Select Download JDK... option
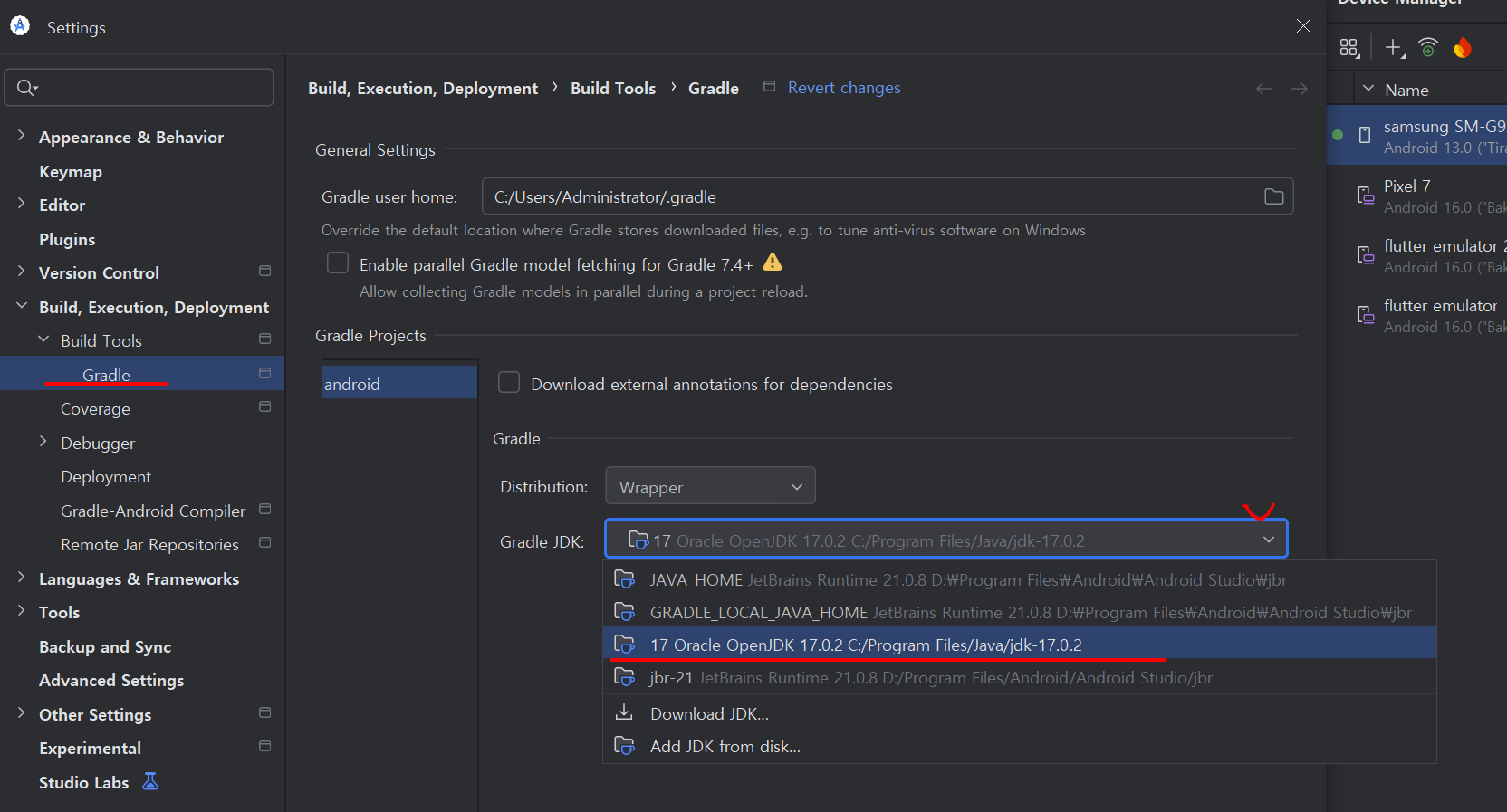The height and width of the screenshot is (812, 1507). [1020, 713]
